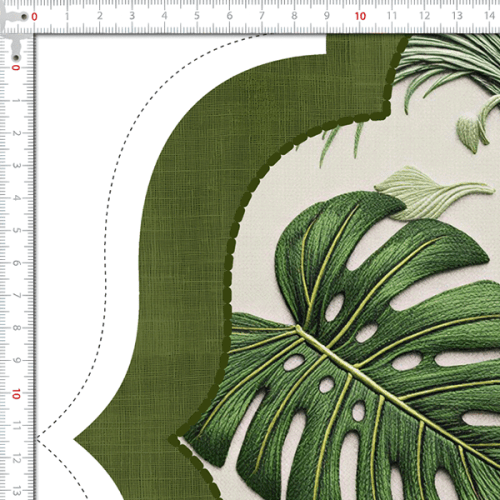Click the central vein junction of the monstera leaf
The height and width of the screenshot is (500, 500).
301,330
